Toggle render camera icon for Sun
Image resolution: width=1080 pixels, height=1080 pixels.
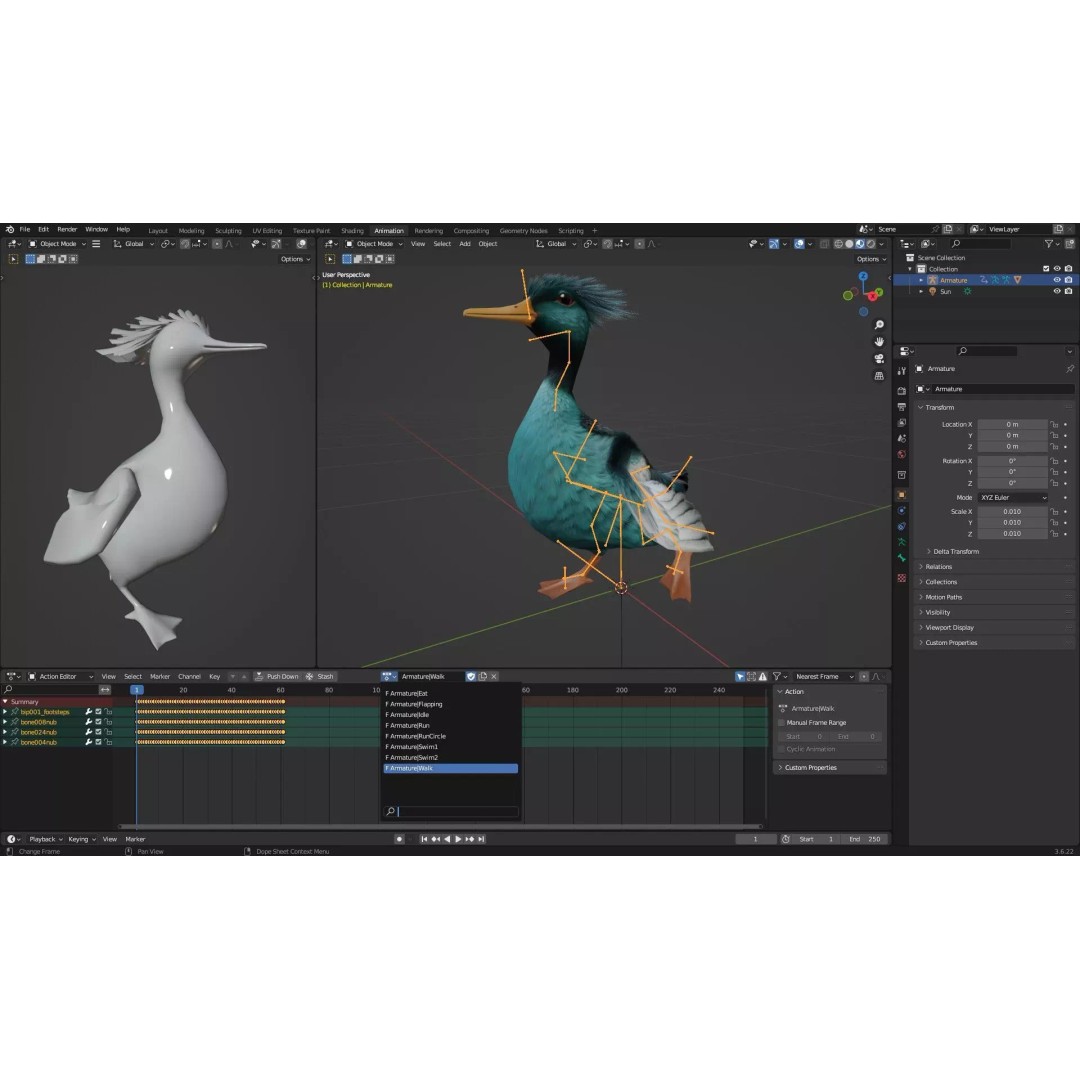pyautogui.click(x=1068, y=291)
